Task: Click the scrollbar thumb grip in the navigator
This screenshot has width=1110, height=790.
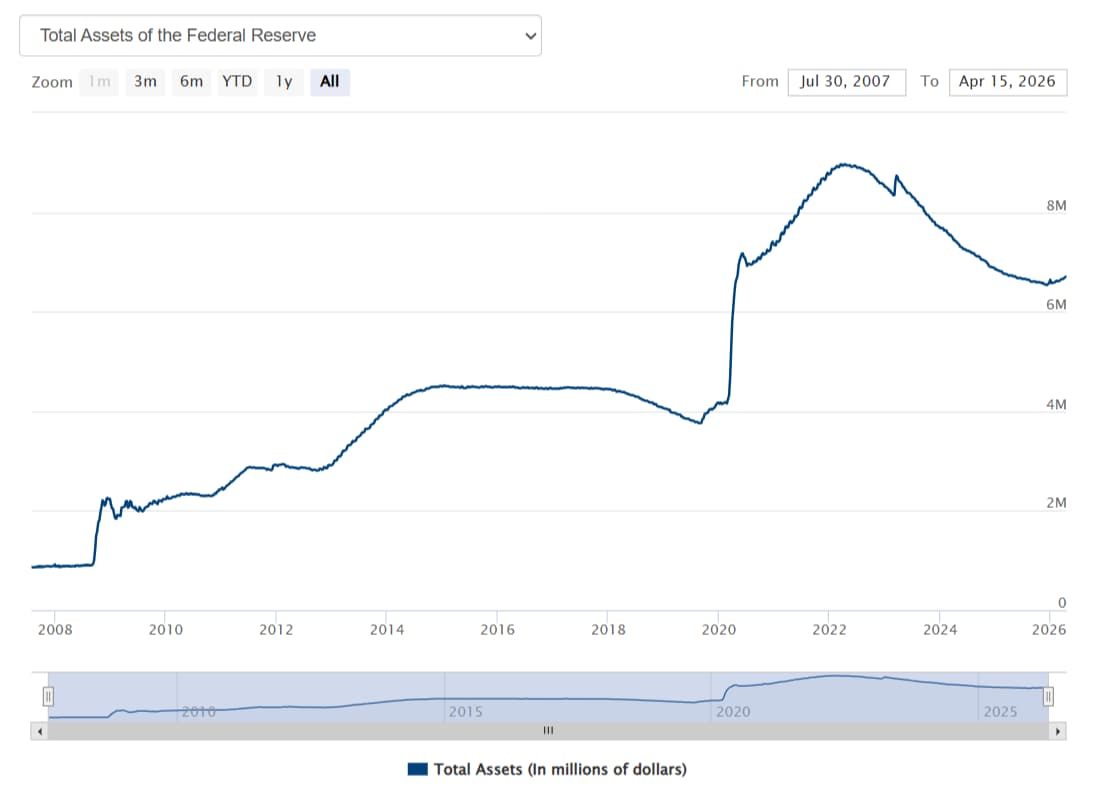Action: click(x=548, y=731)
